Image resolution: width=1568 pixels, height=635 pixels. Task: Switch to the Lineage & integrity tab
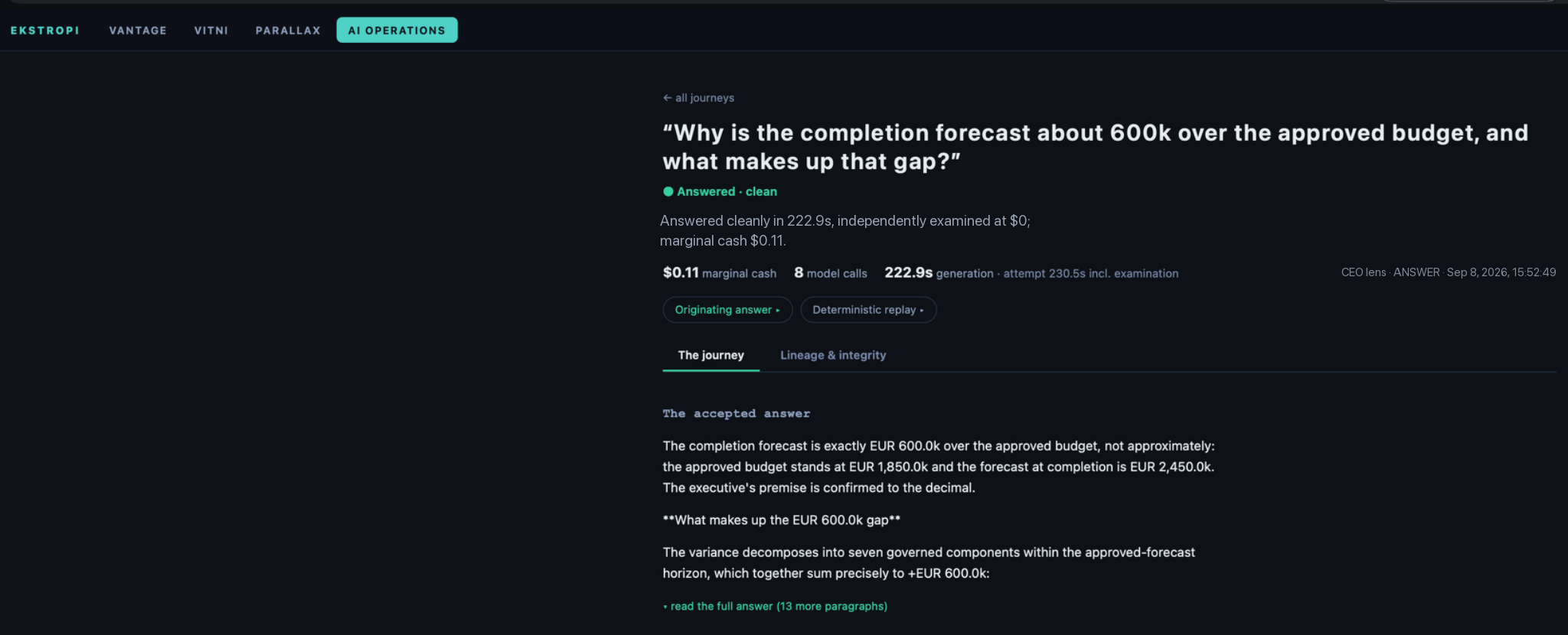click(x=833, y=355)
